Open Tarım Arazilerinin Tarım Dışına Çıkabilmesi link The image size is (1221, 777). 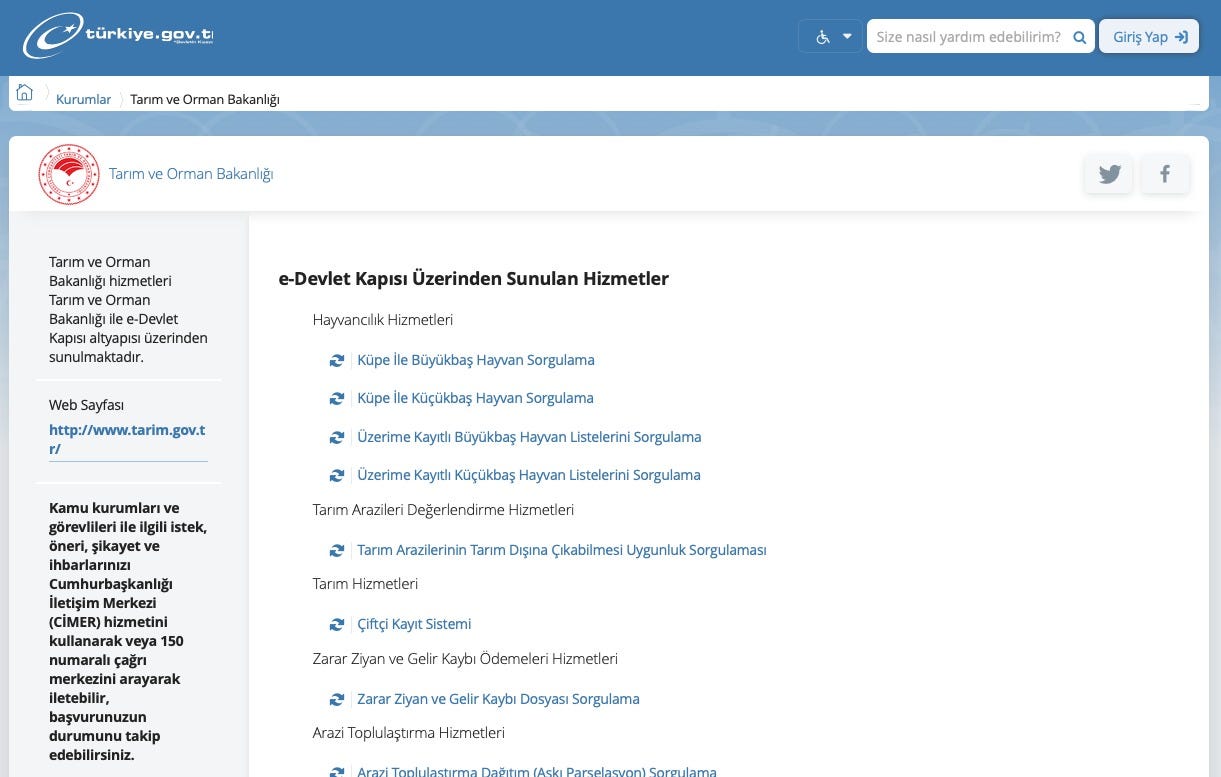point(562,550)
